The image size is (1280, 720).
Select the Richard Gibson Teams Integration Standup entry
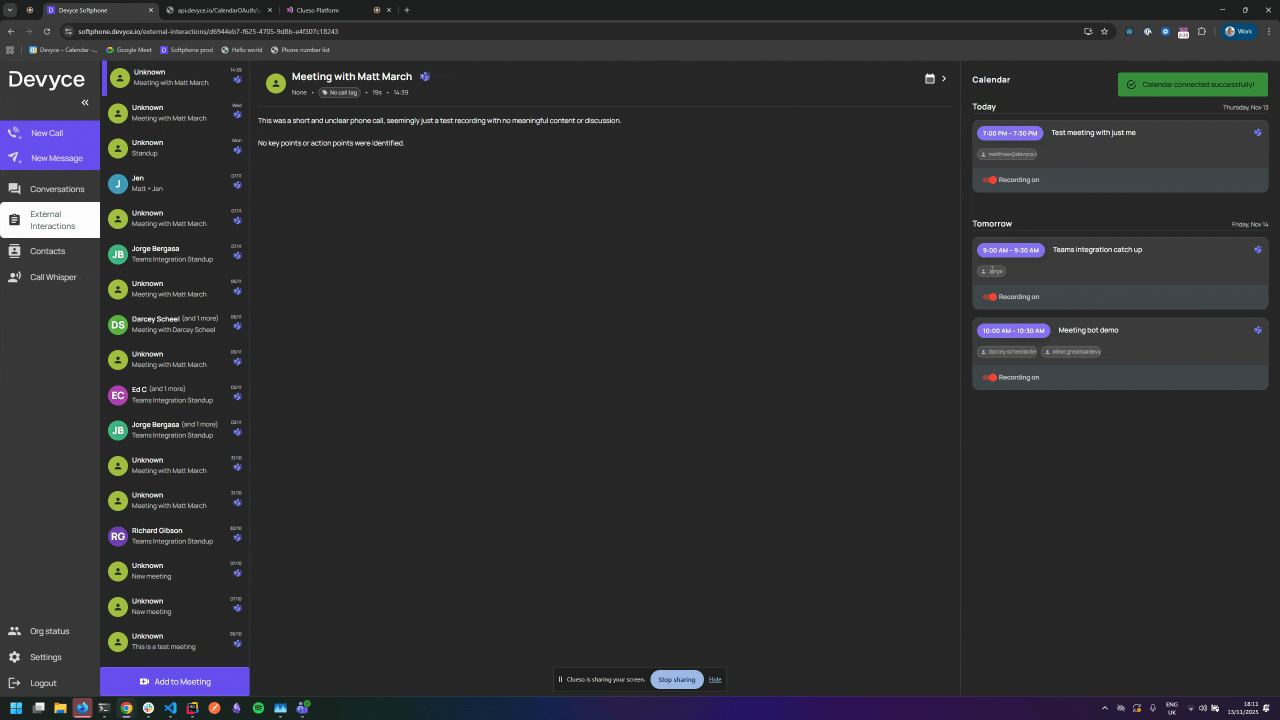point(175,536)
